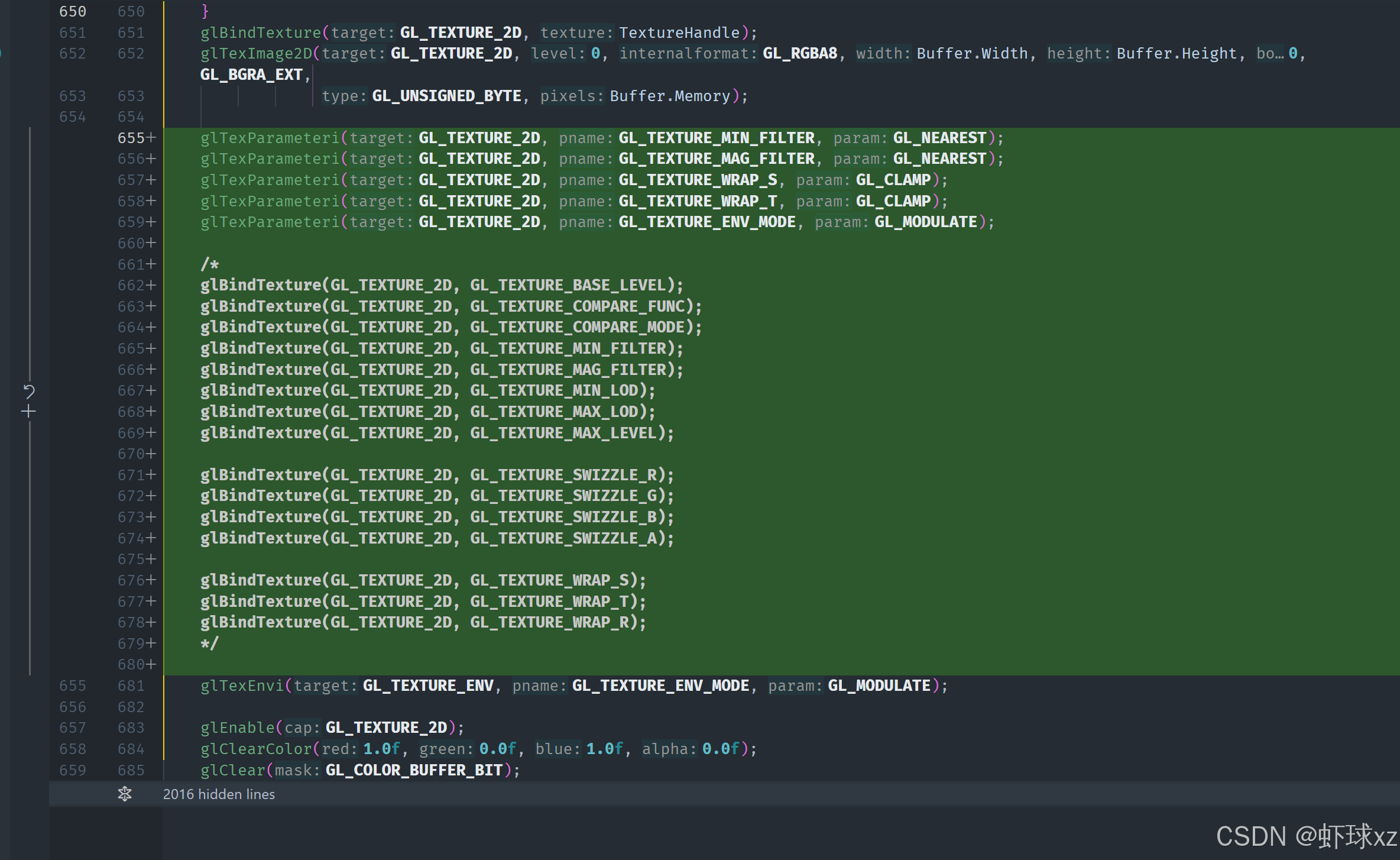Image resolution: width=1400 pixels, height=860 pixels.
Task: Click the 1.0f red value in glClearColor
Action: [x=381, y=749]
